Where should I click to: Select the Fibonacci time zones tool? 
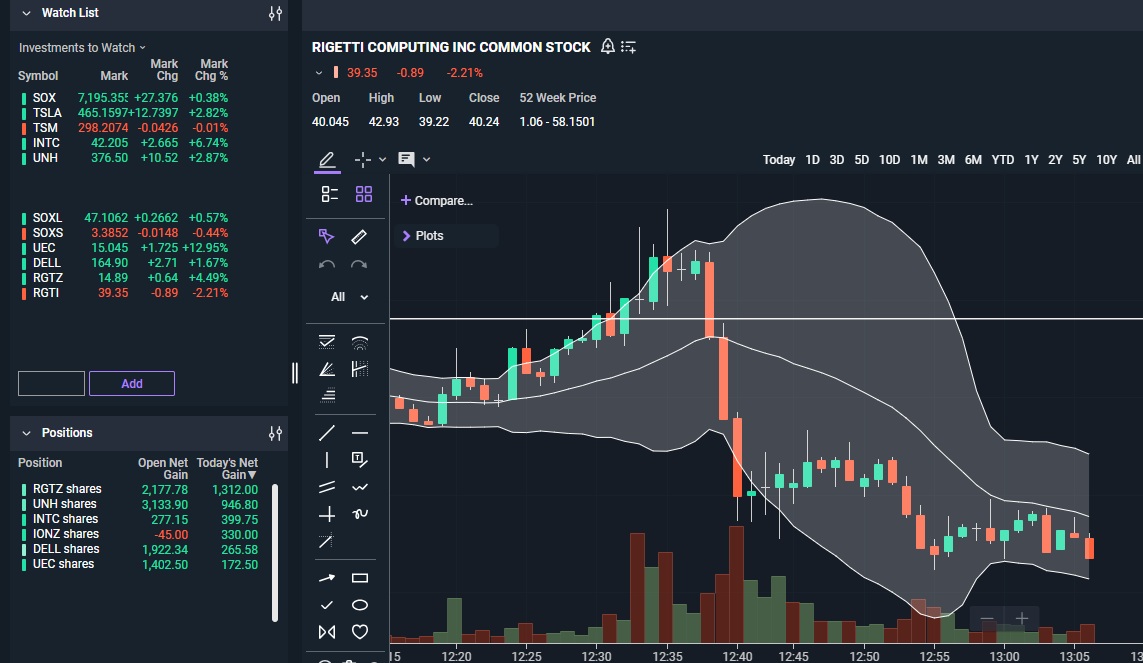coord(359,369)
